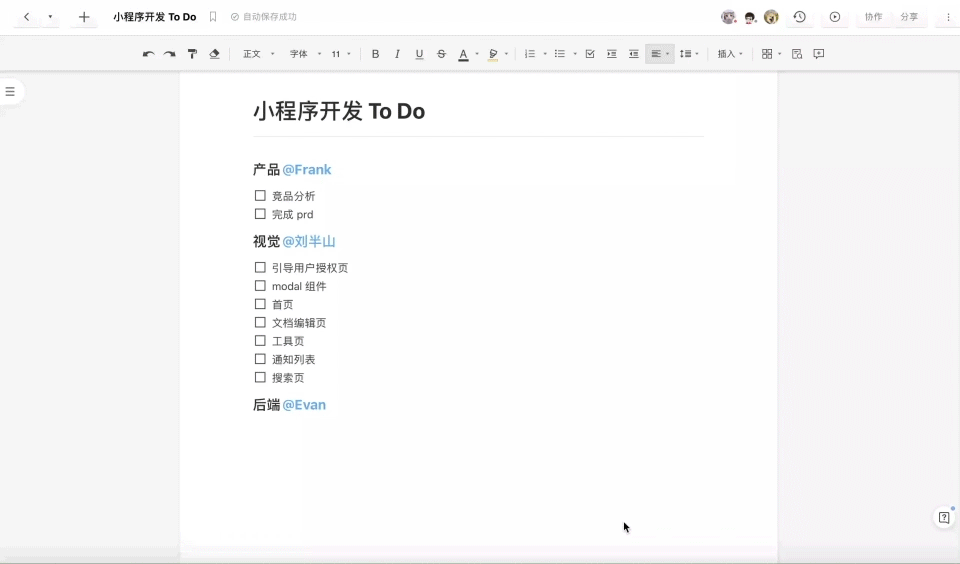Click the 协作 collaborate button
This screenshot has height=564, width=960.
coord(874,17)
